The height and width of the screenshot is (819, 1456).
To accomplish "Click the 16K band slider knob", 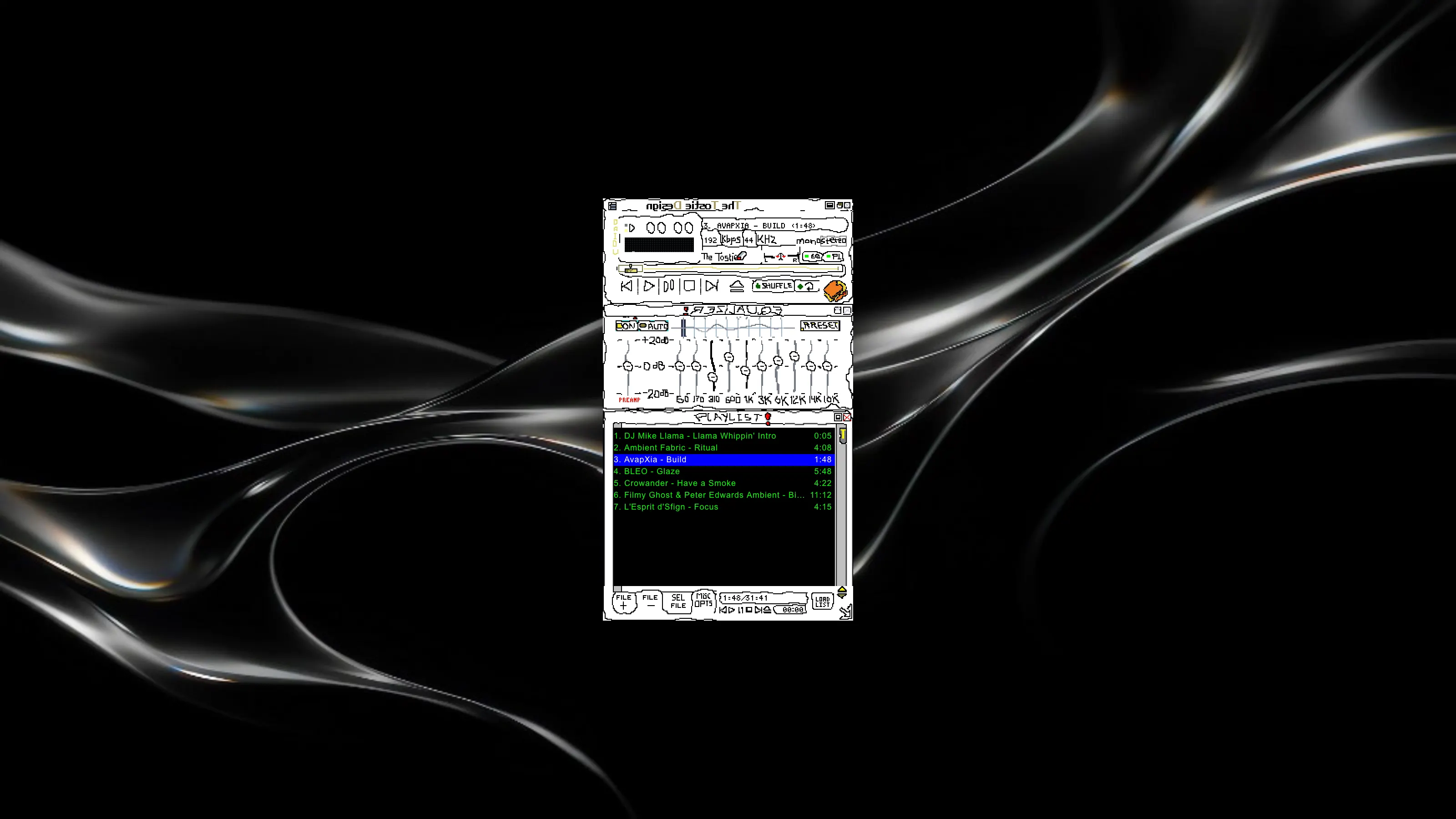I will [827, 367].
